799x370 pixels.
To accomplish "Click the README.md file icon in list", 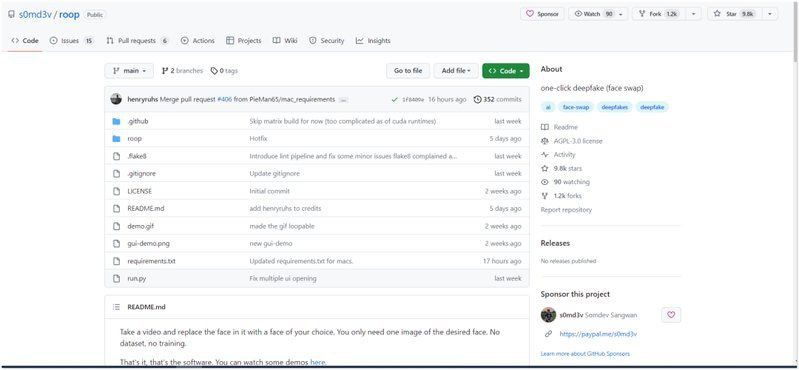I will pos(116,208).
